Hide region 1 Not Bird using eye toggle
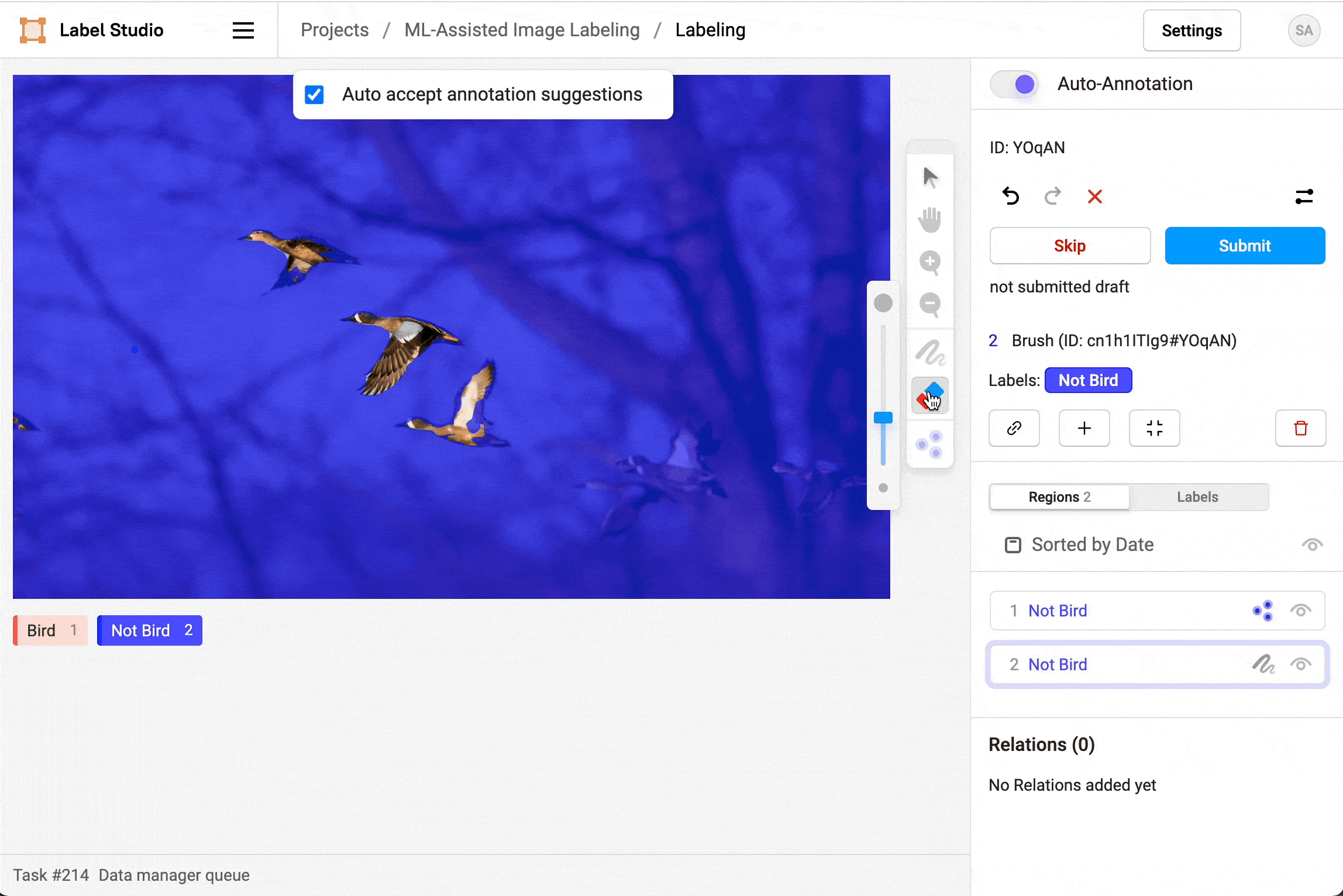 point(1301,610)
